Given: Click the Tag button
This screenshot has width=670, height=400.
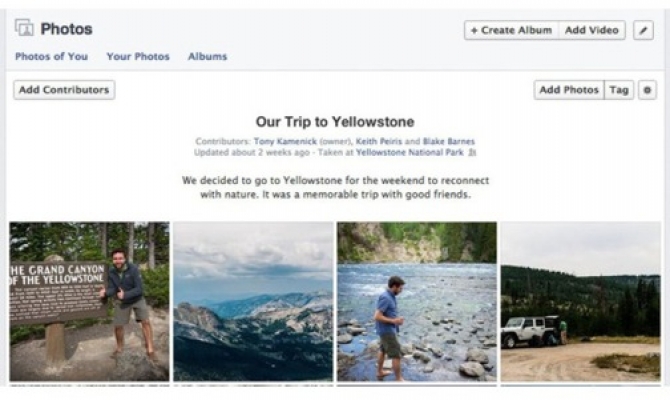Looking at the screenshot, I should coord(619,90).
